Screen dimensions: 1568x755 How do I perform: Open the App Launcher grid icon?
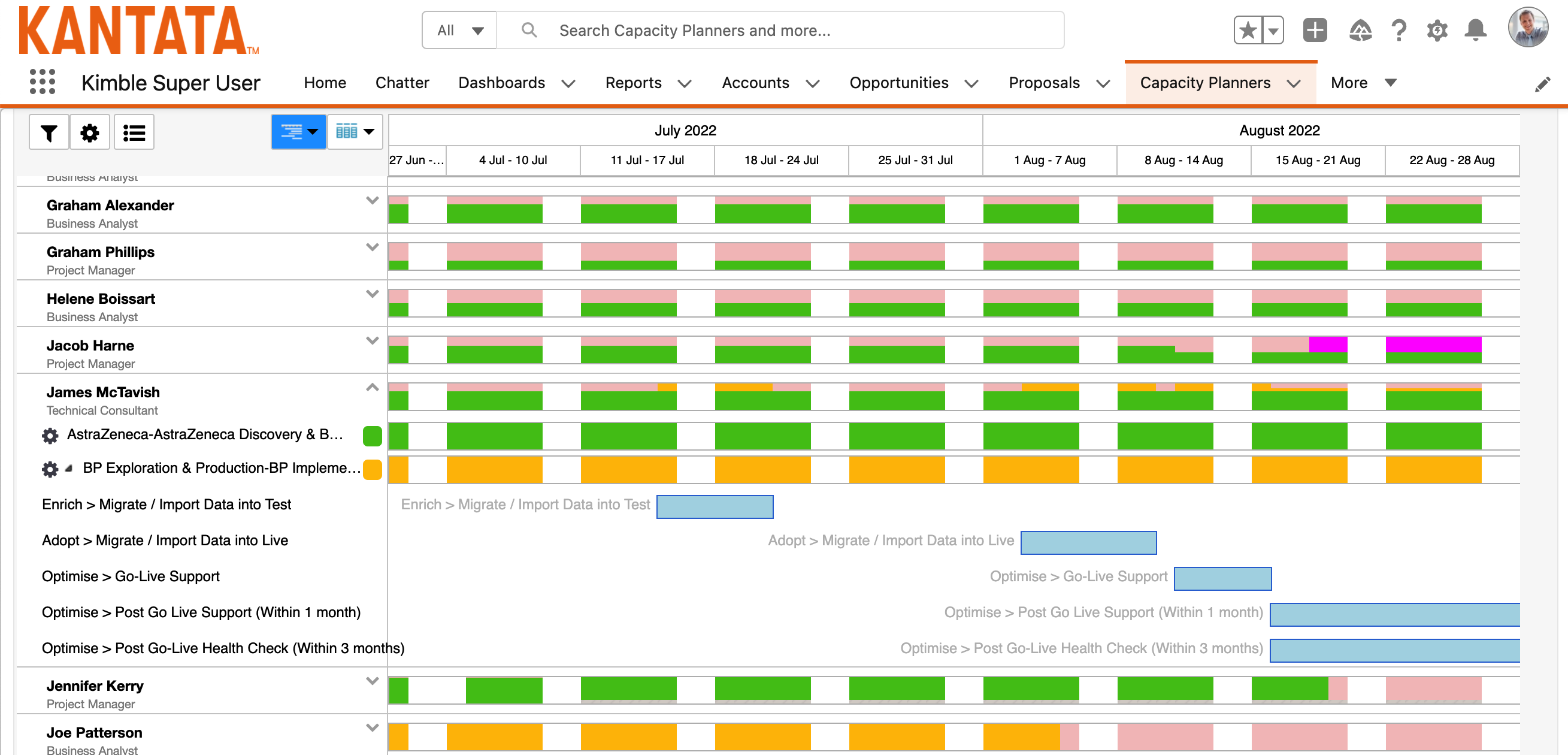point(42,81)
